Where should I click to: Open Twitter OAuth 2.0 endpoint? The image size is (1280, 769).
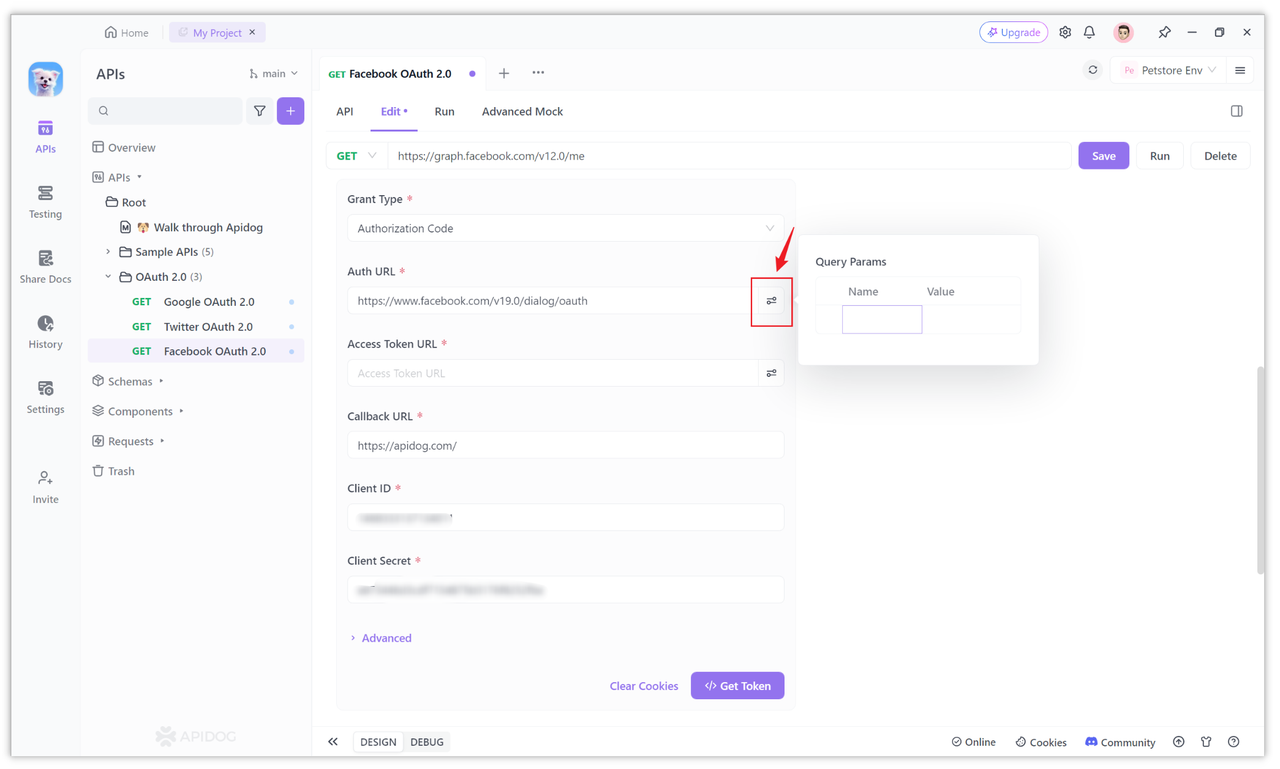click(196, 327)
